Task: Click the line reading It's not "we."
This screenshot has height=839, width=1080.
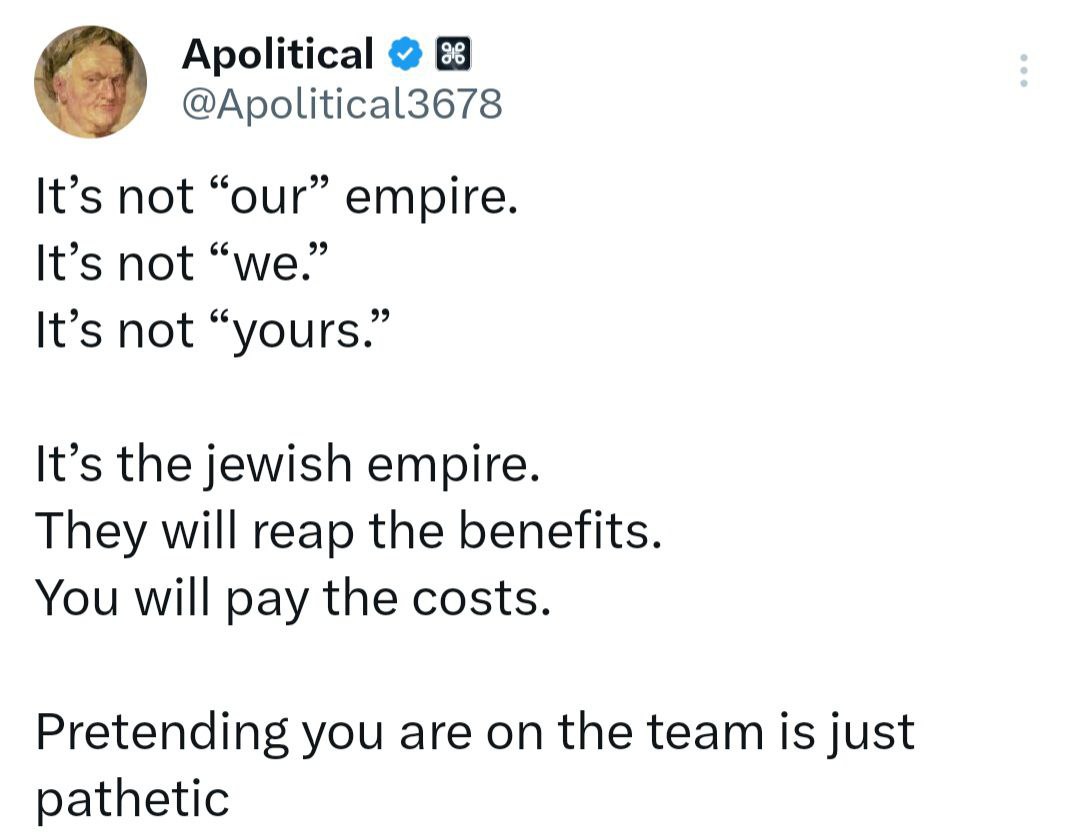Action: click(x=181, y=263)
